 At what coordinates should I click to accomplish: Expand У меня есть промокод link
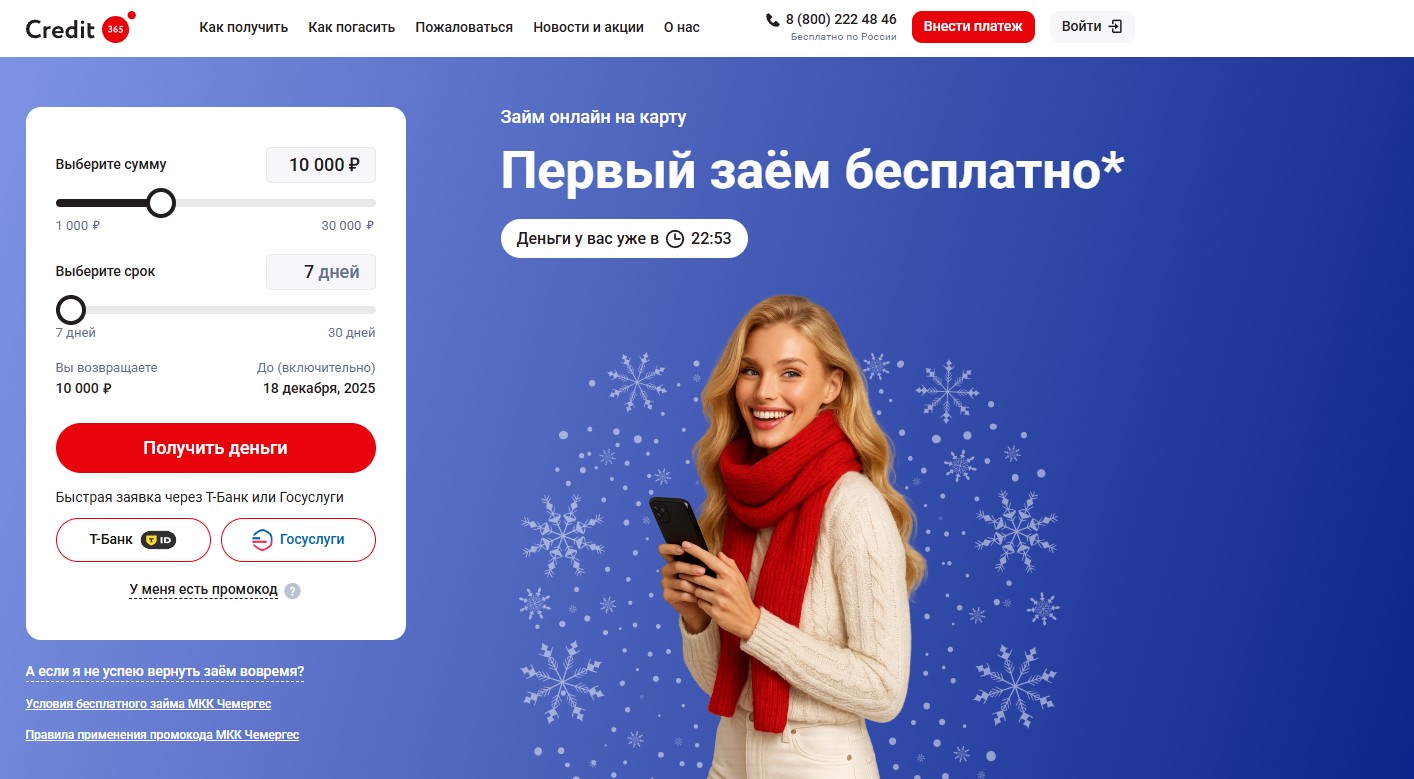tap(204, 590)
